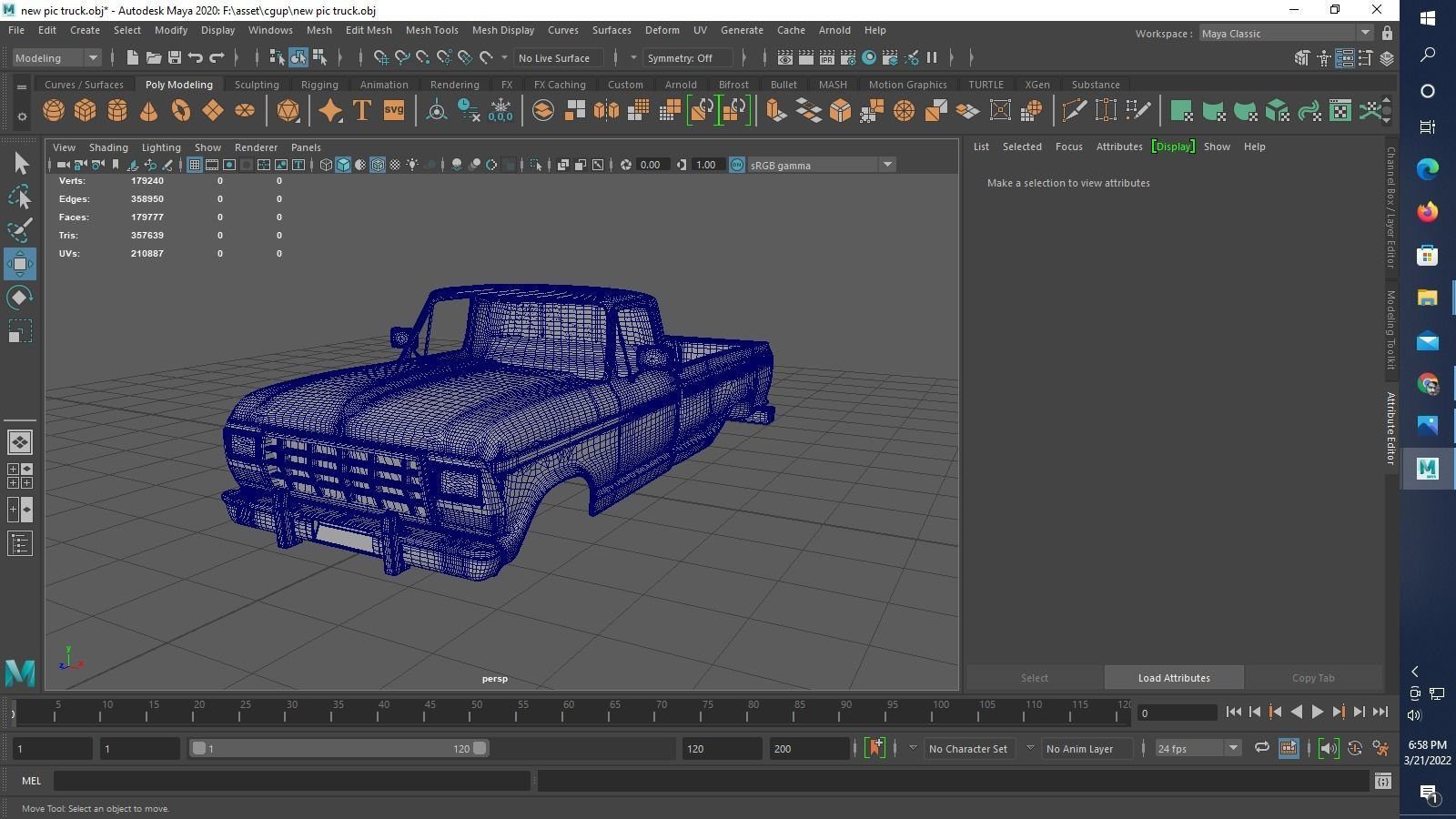The image size is (1456, 819).
Task: Click the Load Attributes button
Action: coord(1174,678)
